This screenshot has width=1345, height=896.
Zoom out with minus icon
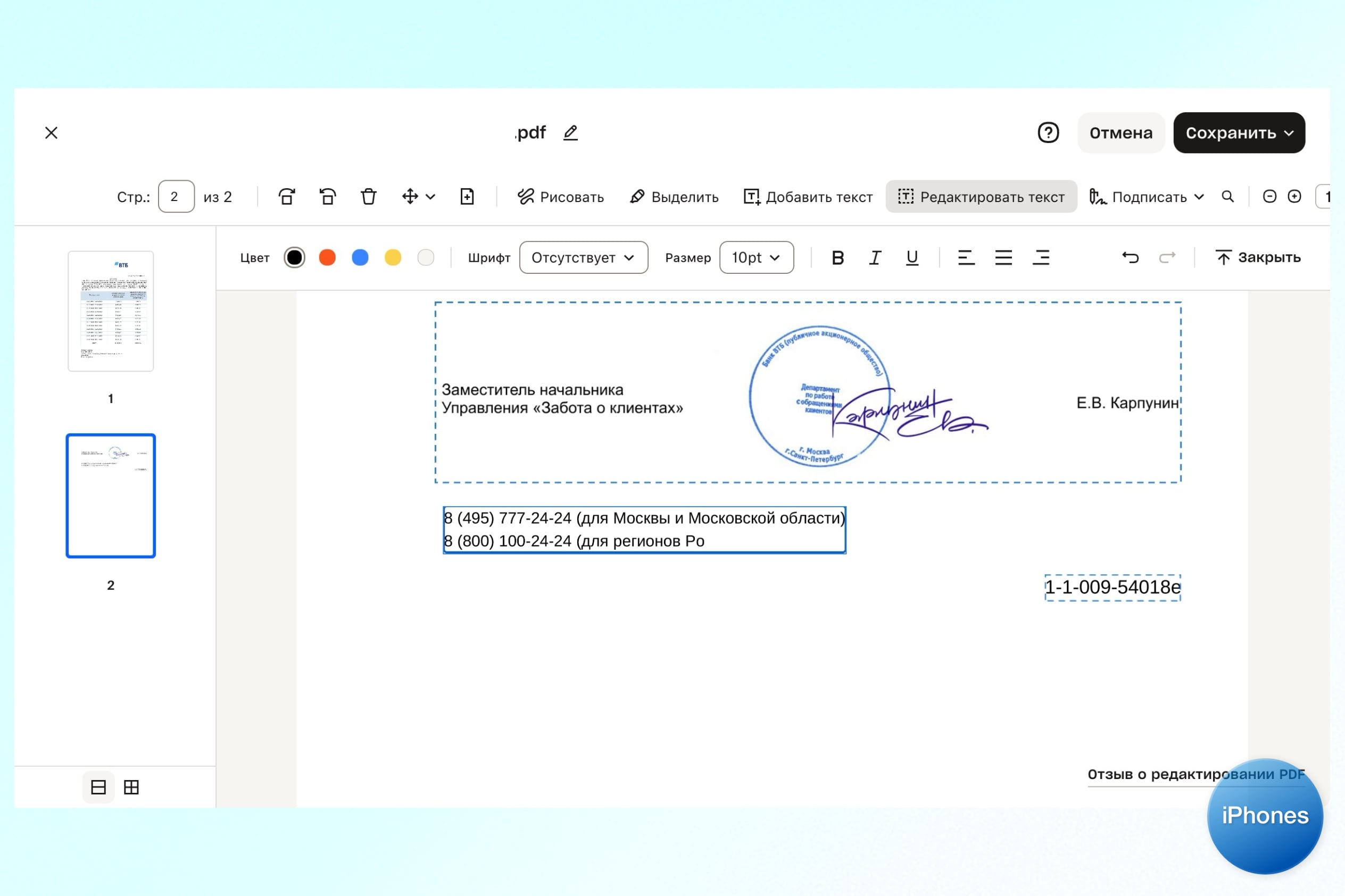click(1269, 197)
